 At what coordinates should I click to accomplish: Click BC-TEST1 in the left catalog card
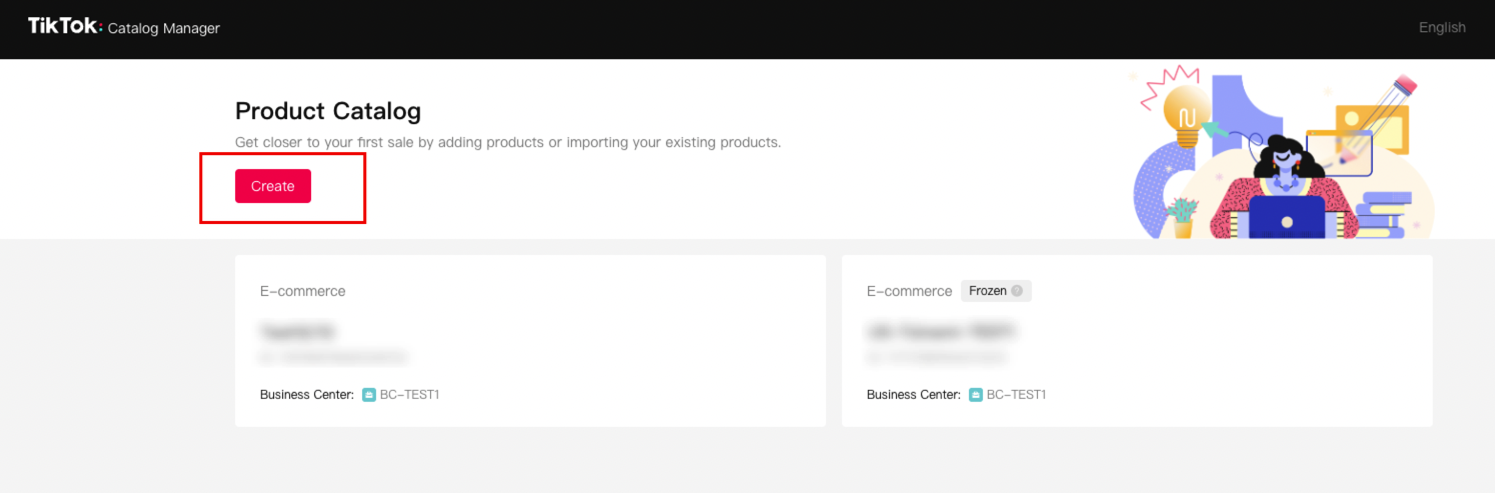click(x=410, y=395)
